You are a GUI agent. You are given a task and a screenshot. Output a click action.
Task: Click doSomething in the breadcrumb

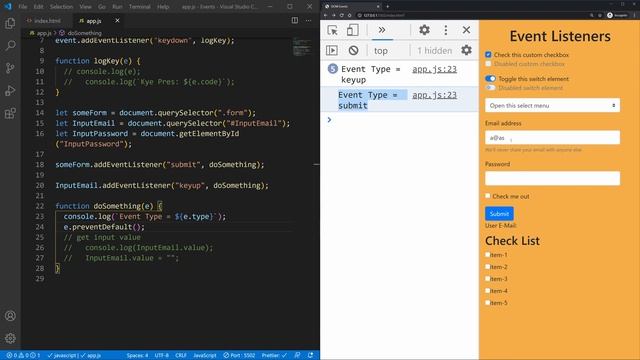pos(84,33)
